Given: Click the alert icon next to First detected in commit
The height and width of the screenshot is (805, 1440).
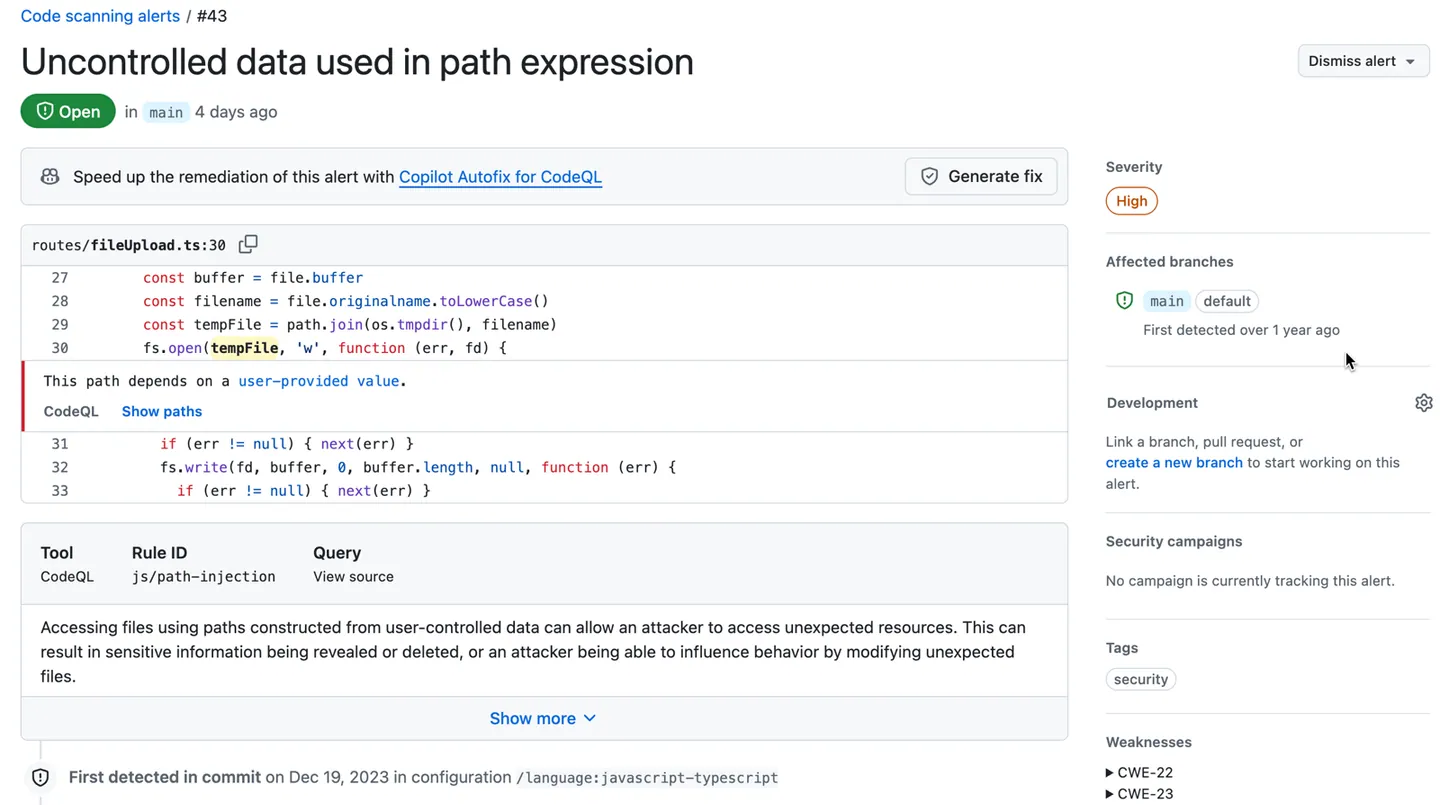Looking at the screenshot, I should coord(40,777).
